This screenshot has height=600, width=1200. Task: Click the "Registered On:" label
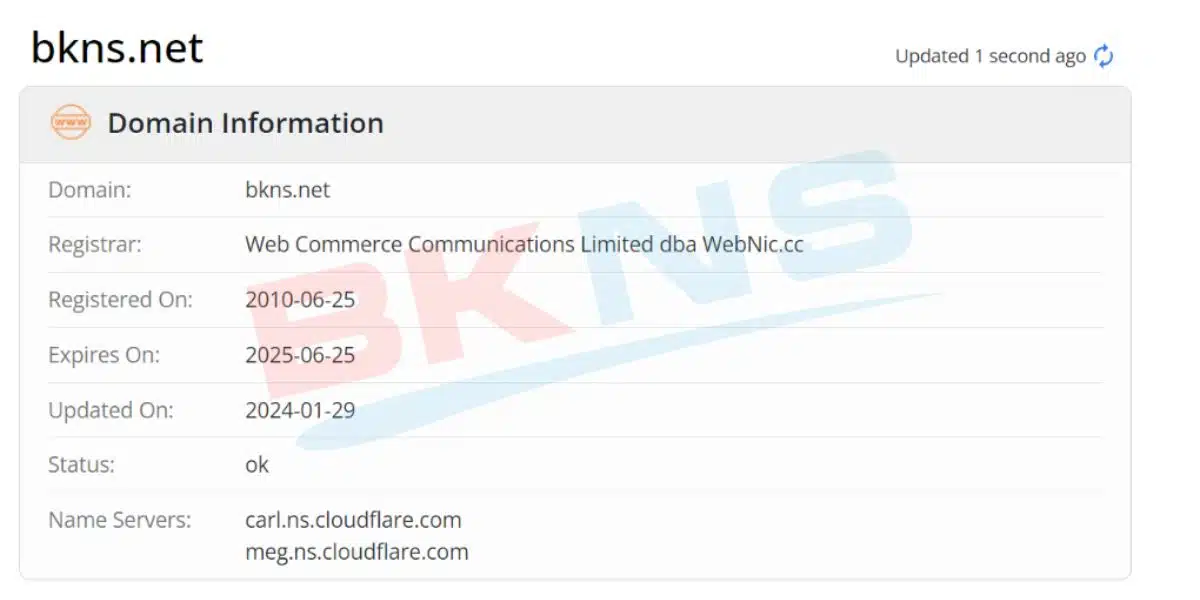pyautogui.click(x=120, y=299)
